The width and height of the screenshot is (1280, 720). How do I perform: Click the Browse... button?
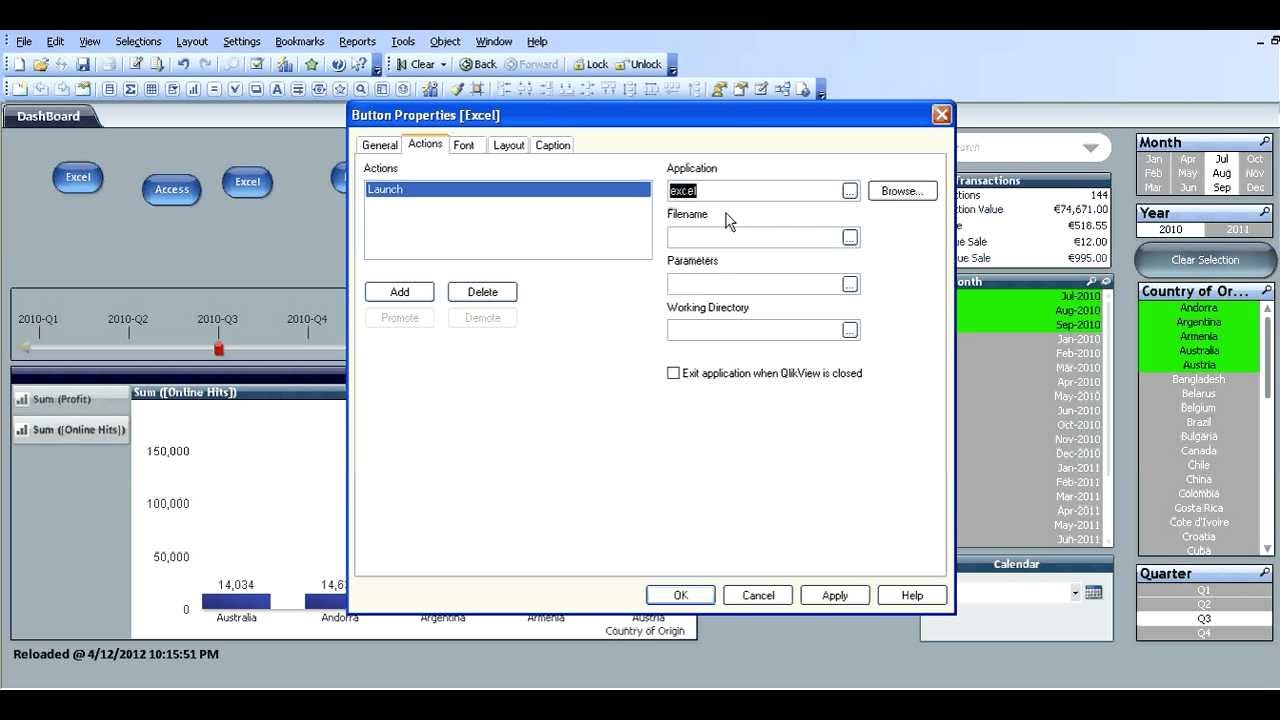click(902, 191)
